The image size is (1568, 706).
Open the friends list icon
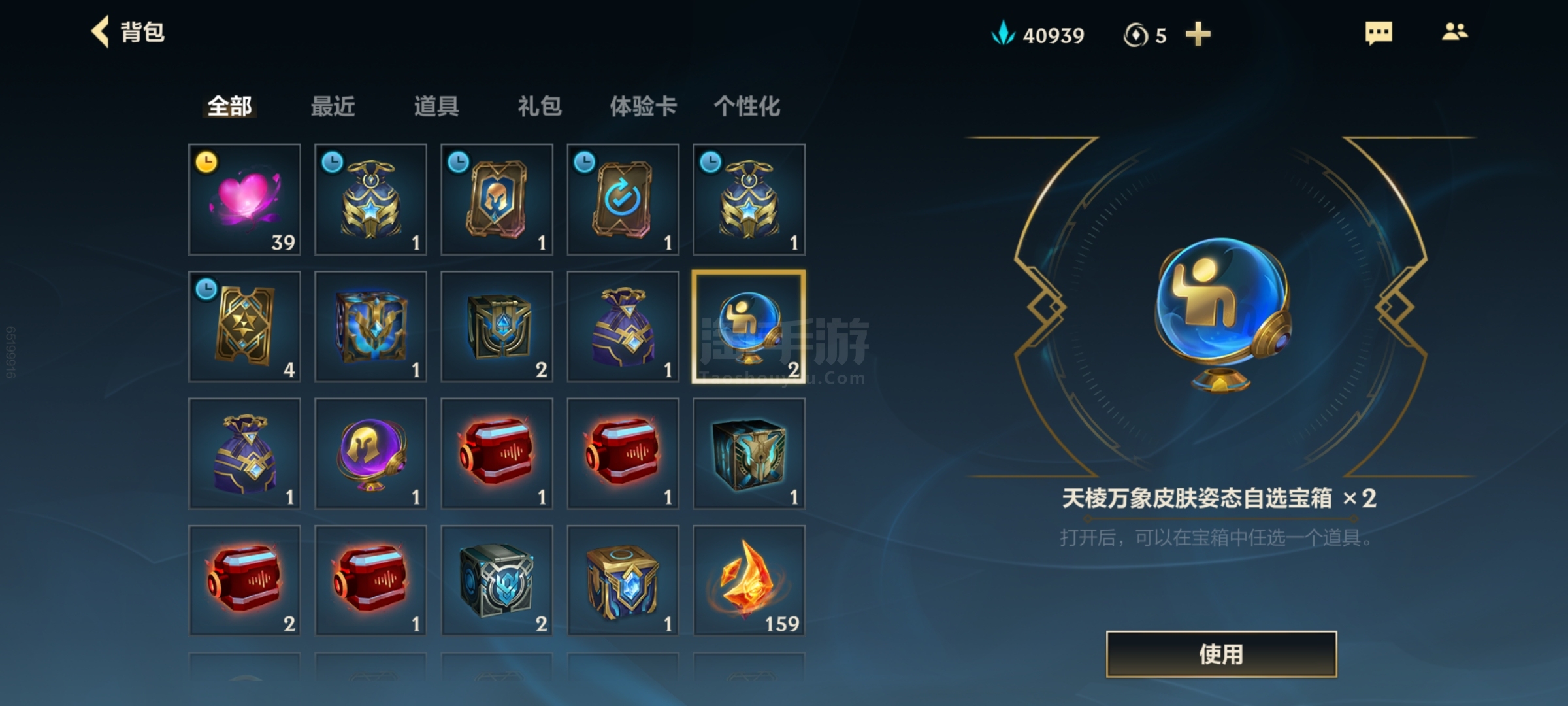click(1455, 31)
